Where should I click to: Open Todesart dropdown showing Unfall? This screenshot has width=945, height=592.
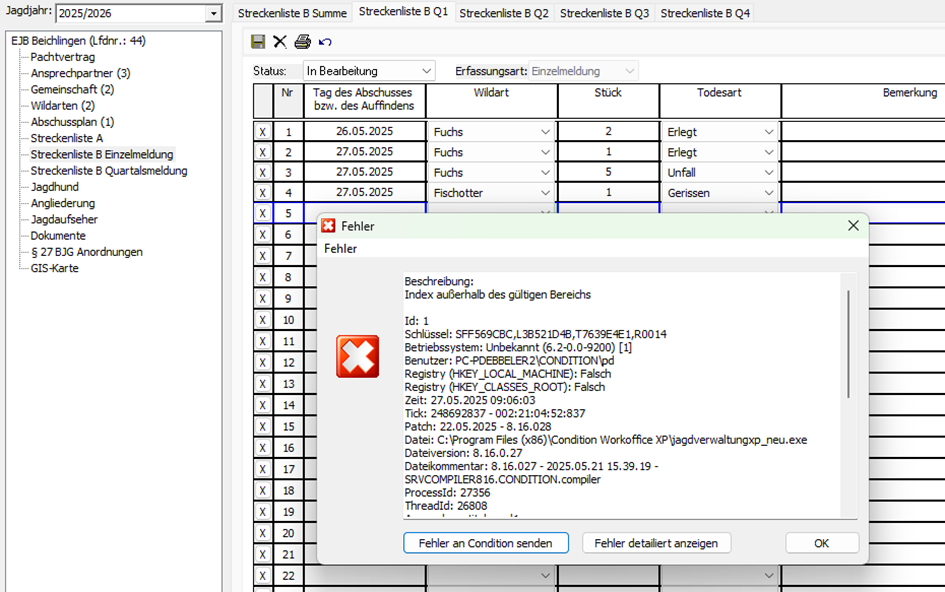coord(769,172)
